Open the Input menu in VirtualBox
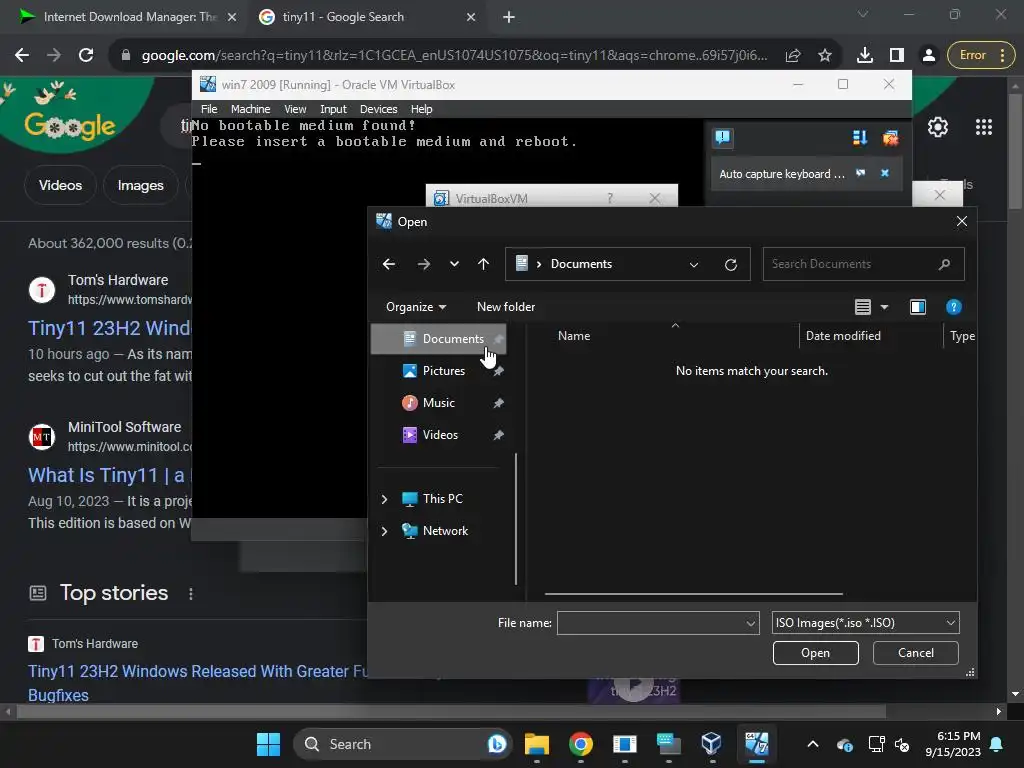This screenshot has width=1024, height=768. (x=333, y=109)
